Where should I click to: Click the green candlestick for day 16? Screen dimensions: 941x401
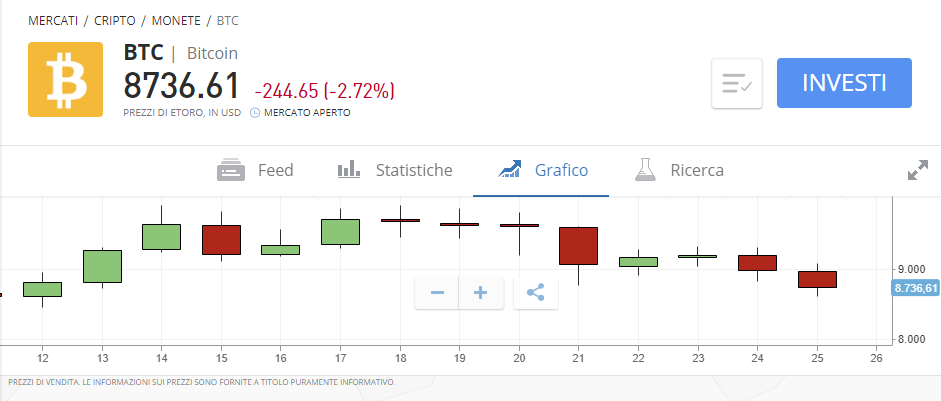point(280,250)
